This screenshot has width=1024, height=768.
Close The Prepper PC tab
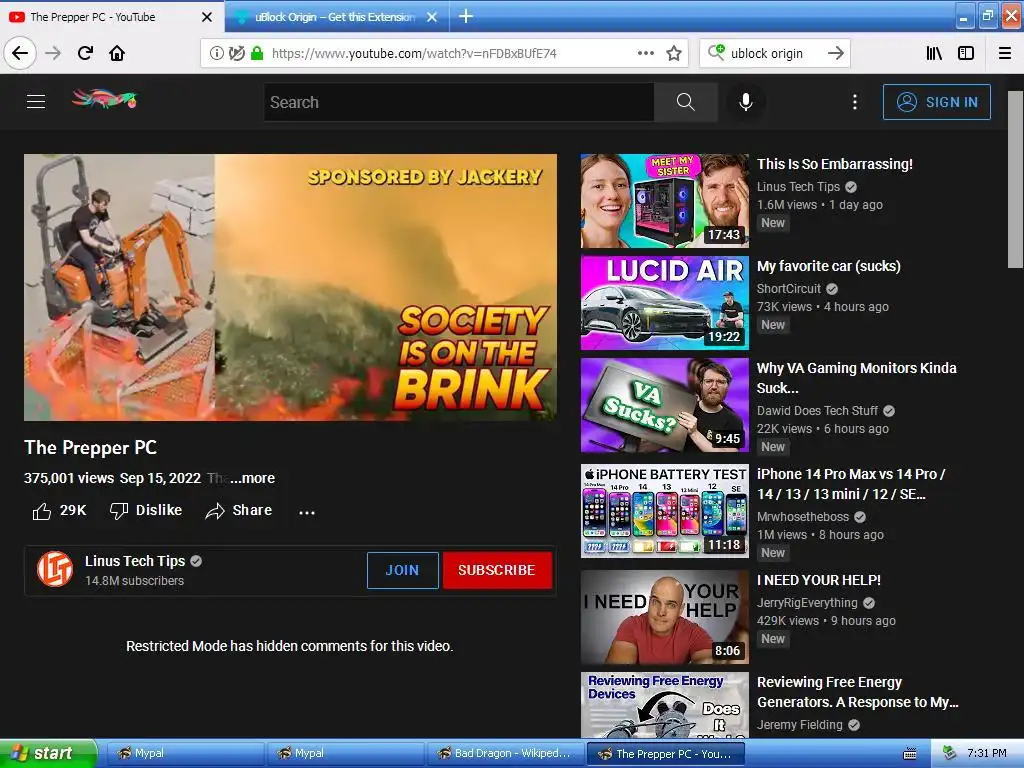pyautogui.click(x=206, y=17)
